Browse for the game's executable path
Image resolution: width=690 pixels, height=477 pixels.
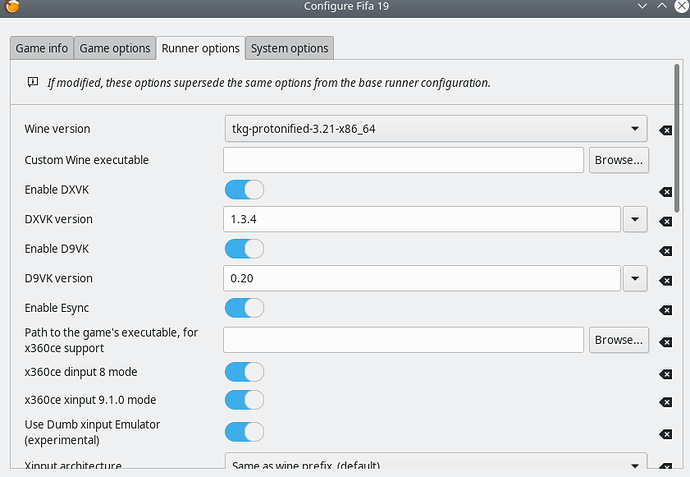(x=619, y=340)
